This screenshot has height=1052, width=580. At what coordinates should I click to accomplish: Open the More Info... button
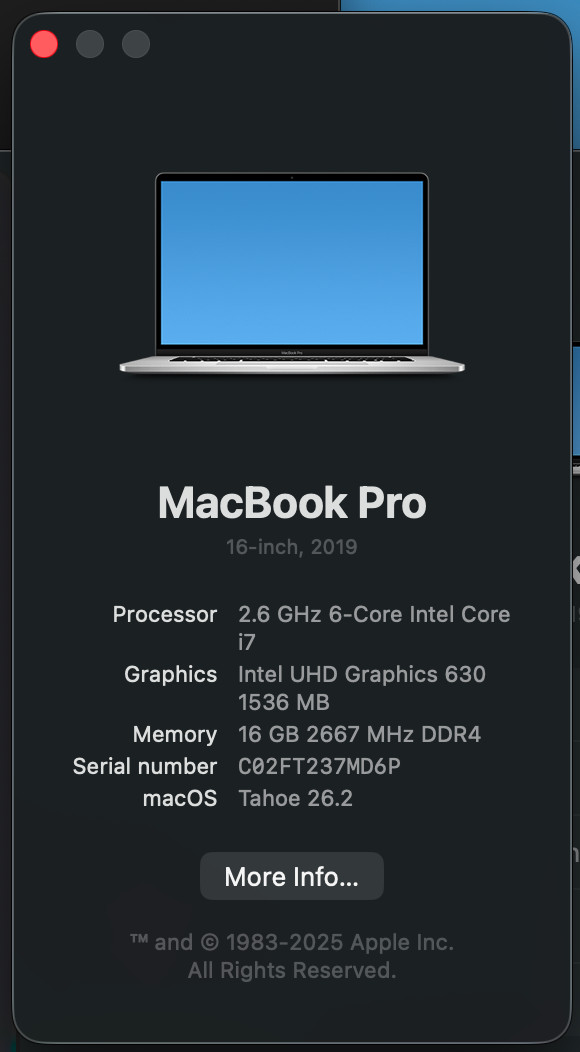tap(292, 876)
